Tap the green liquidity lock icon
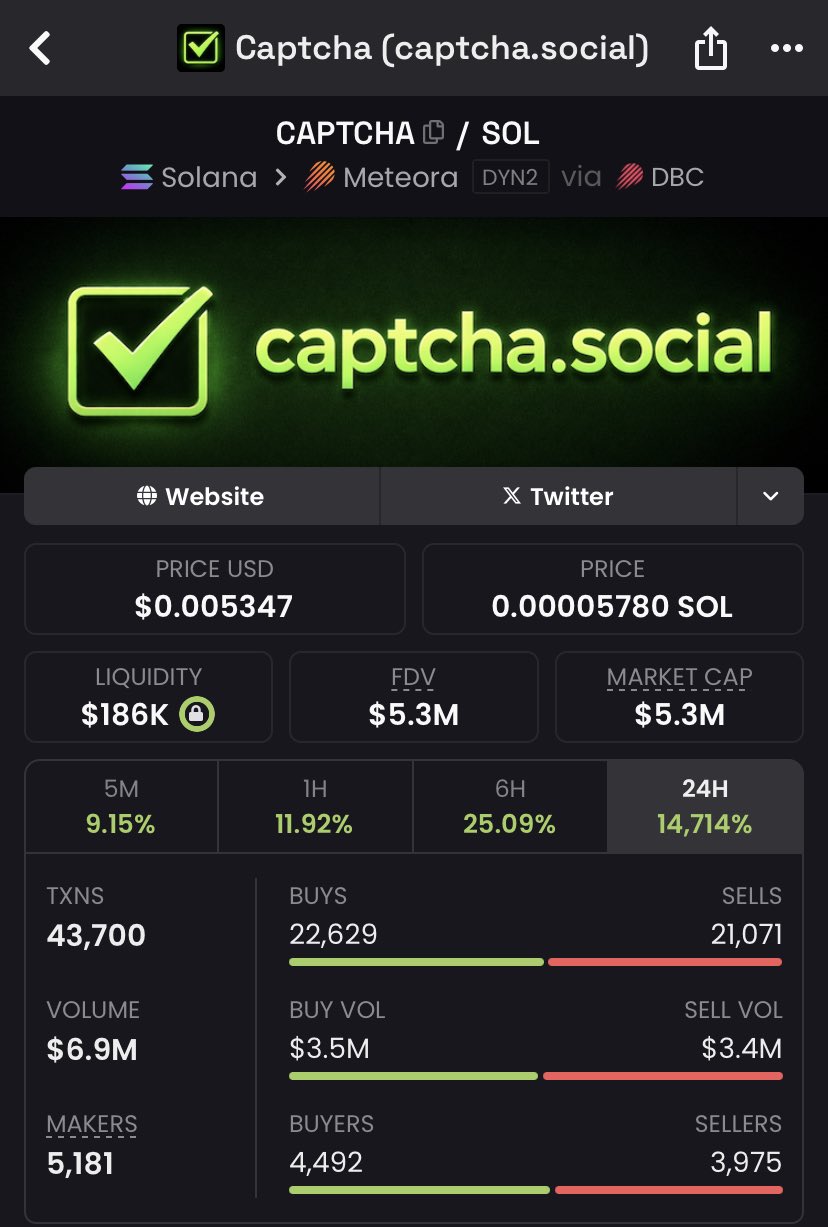 coord(197,715)
